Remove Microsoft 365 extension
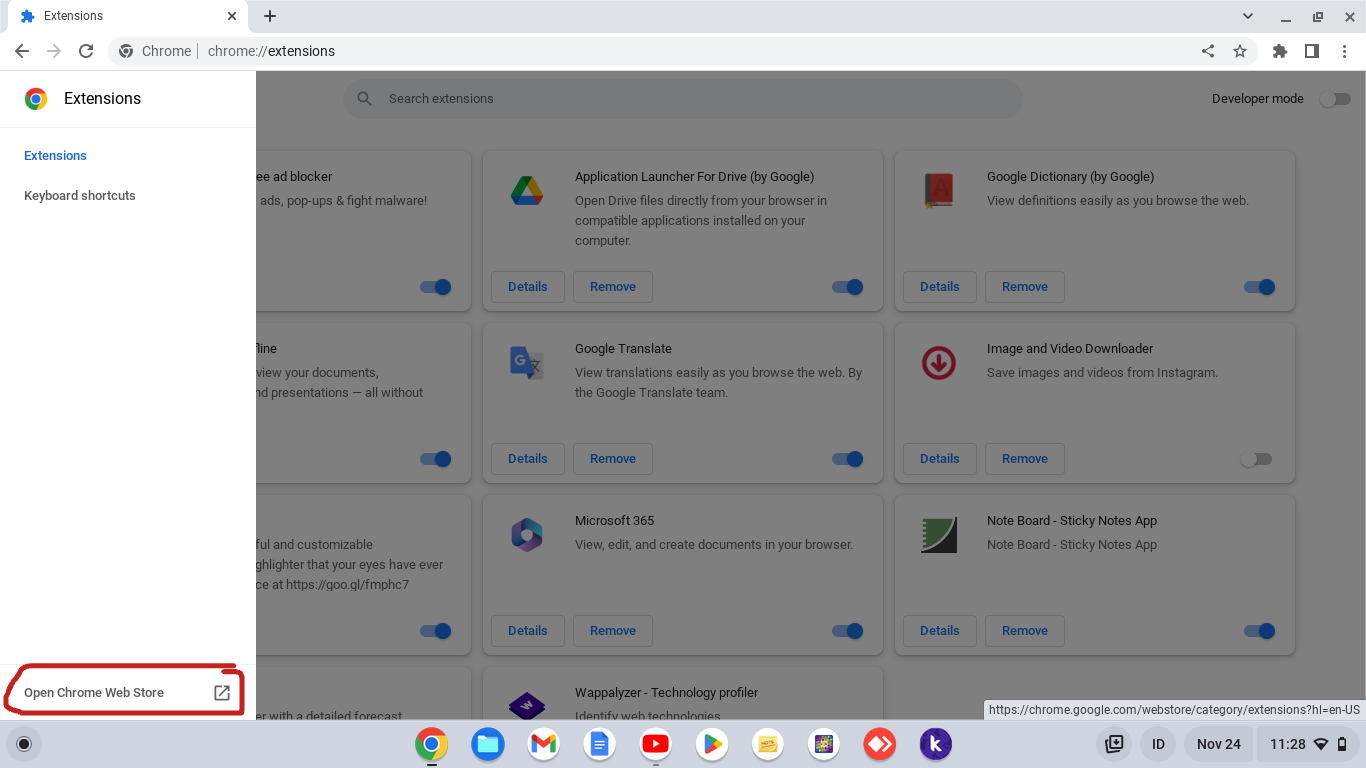Viewport: 1366px width, 768px height. click(x=613, y=631)
